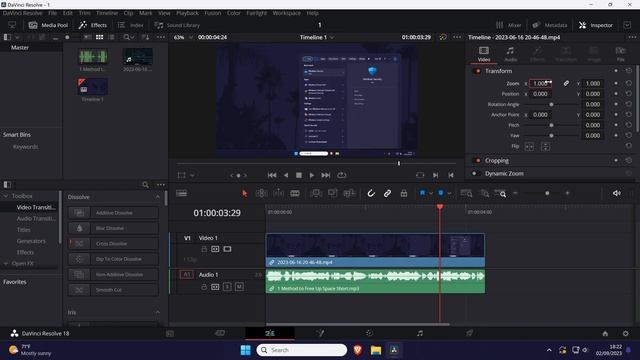Click the timeline zoom out minus

point(515,193)
